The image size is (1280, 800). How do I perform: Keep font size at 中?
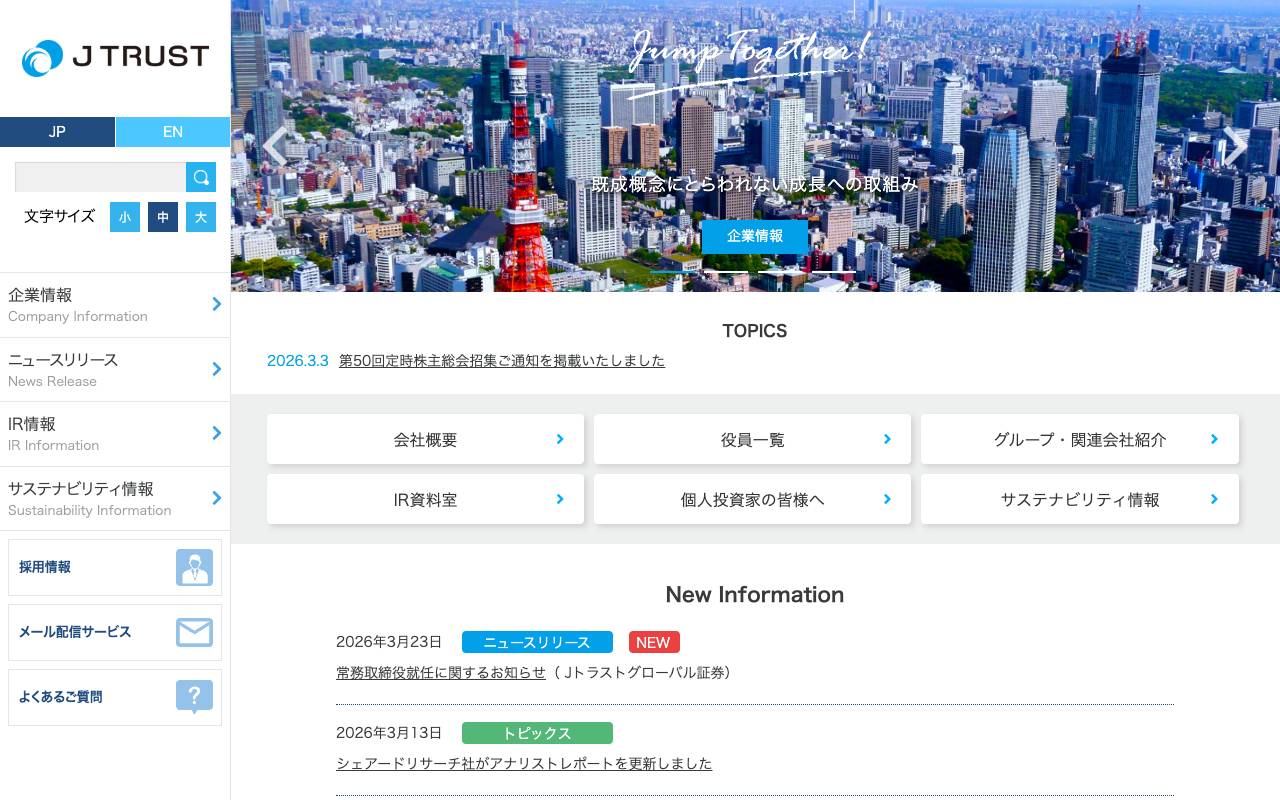coord(162,216)
